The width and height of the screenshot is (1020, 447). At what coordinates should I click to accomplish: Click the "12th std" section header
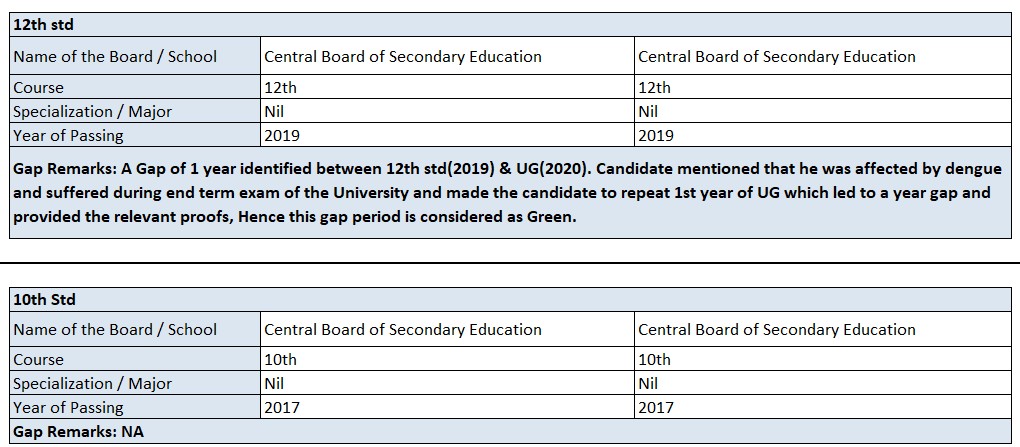click(x=44, y=25)
